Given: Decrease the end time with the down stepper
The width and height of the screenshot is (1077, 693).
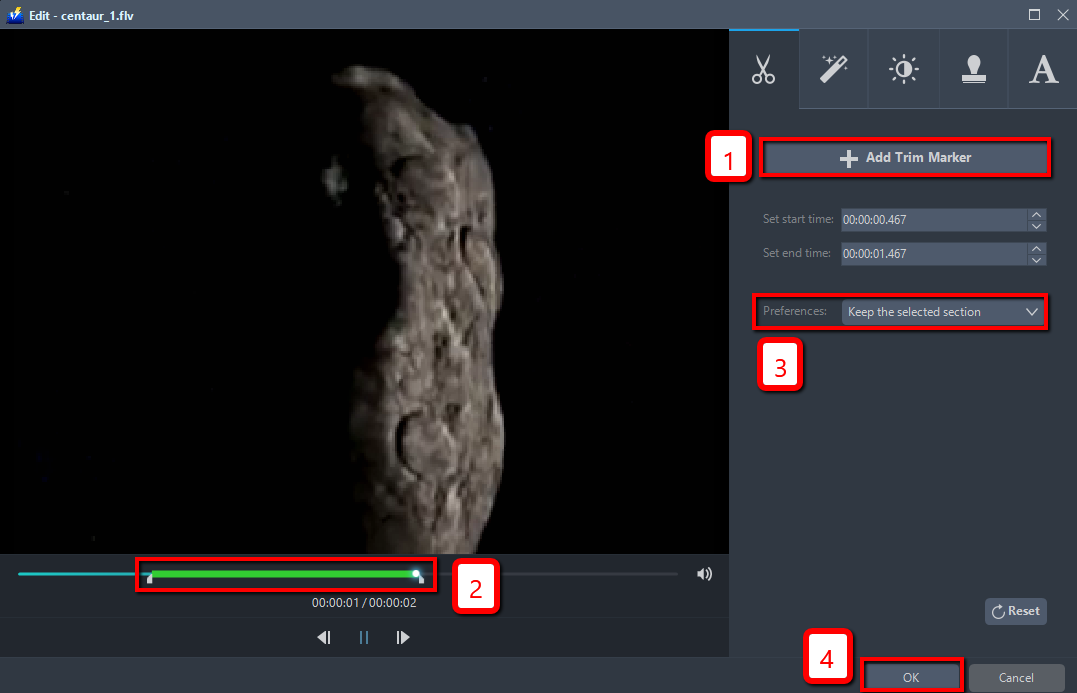Looking at the screenshot, I should pyautogui.click(x=1037, y=259).
